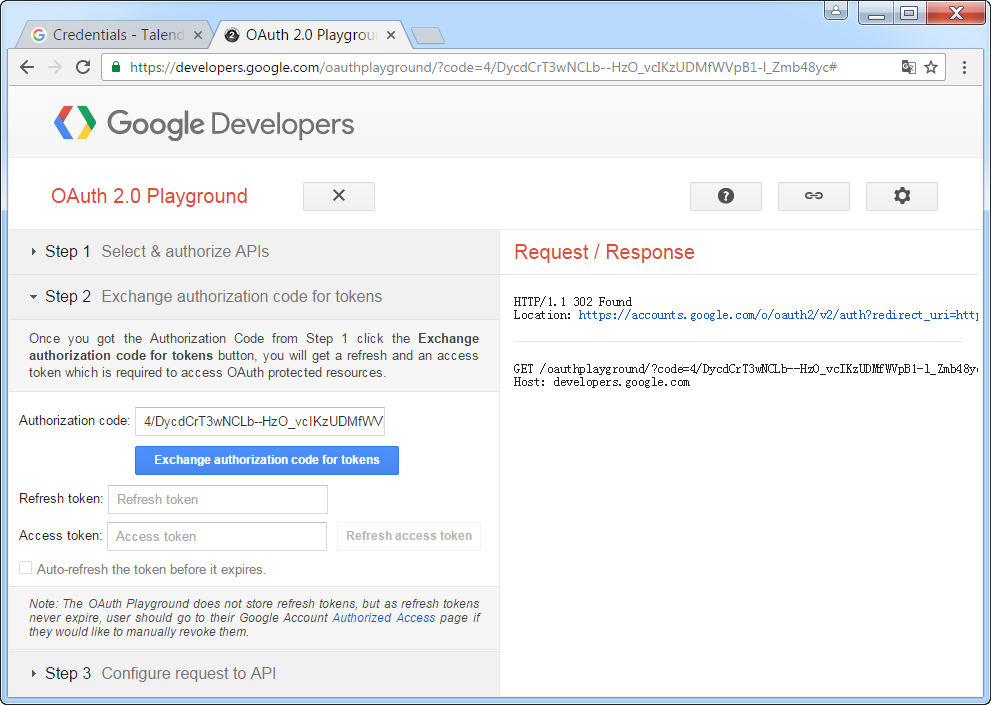Image resolution: width=991 pixels, height=705 pixels.
Task: Expand Step 3 Configure request to API
Action: coord(160,674)
